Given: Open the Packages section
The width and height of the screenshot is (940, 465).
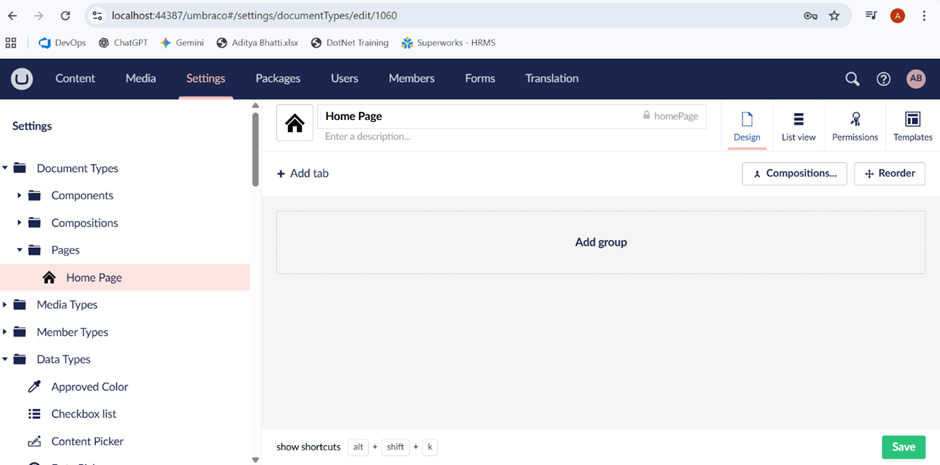Looking at the screenshot, I should (x=278, y=79).
